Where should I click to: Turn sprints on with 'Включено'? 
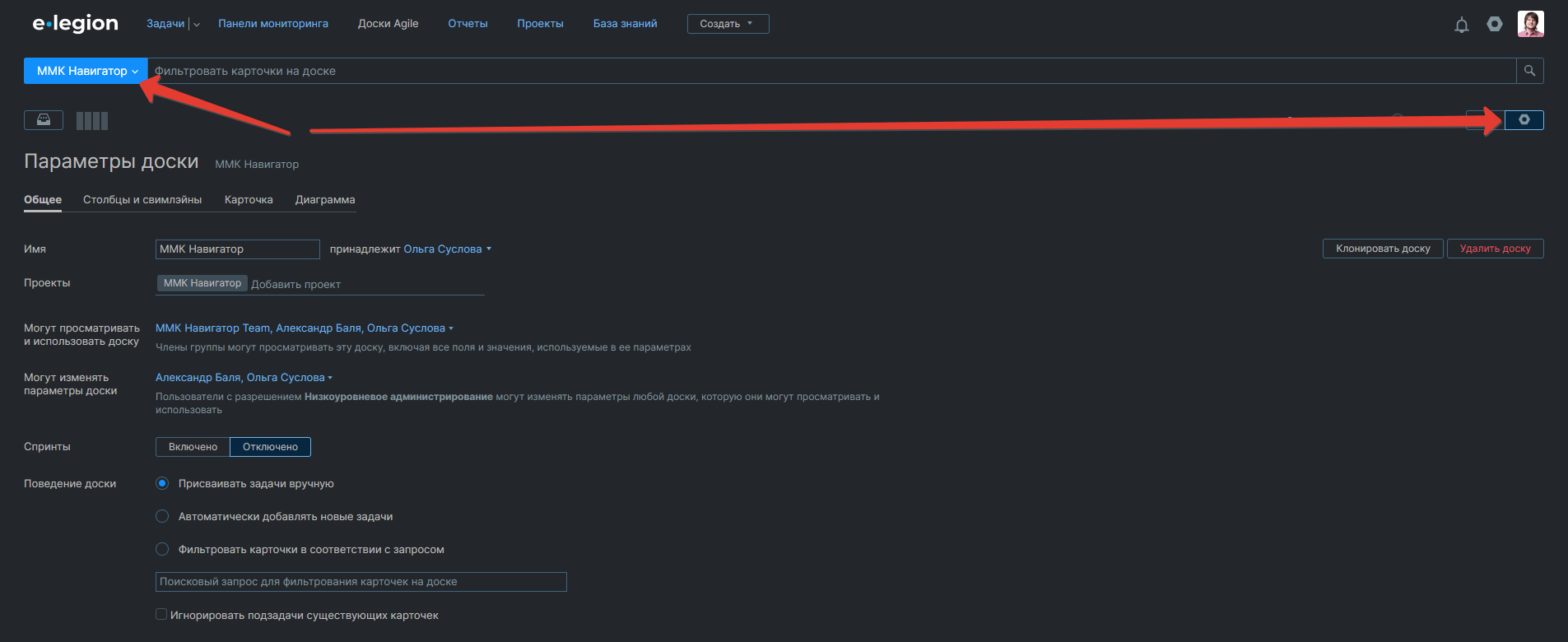pos(193,447)
